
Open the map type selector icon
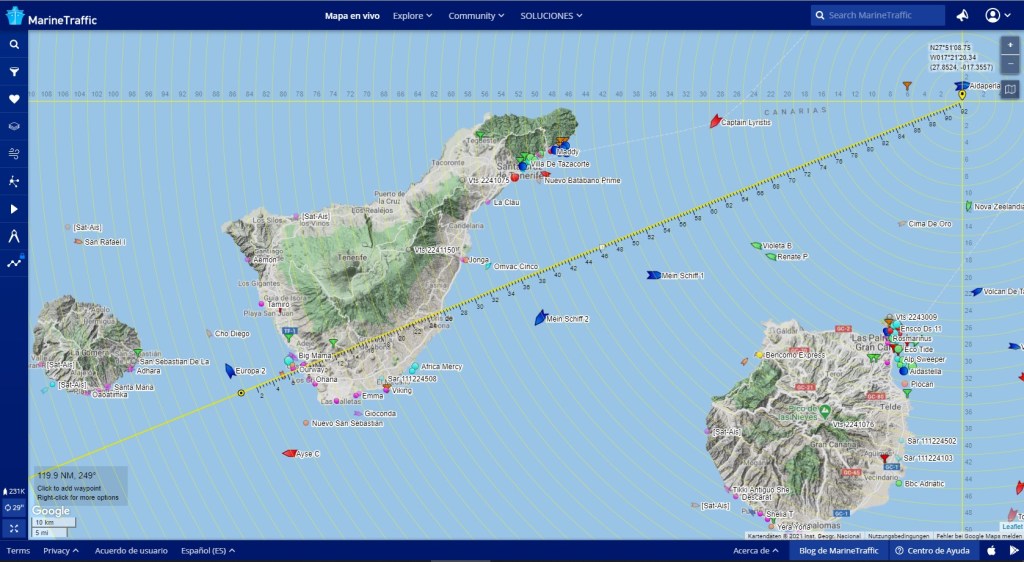tap(1010, 90)
